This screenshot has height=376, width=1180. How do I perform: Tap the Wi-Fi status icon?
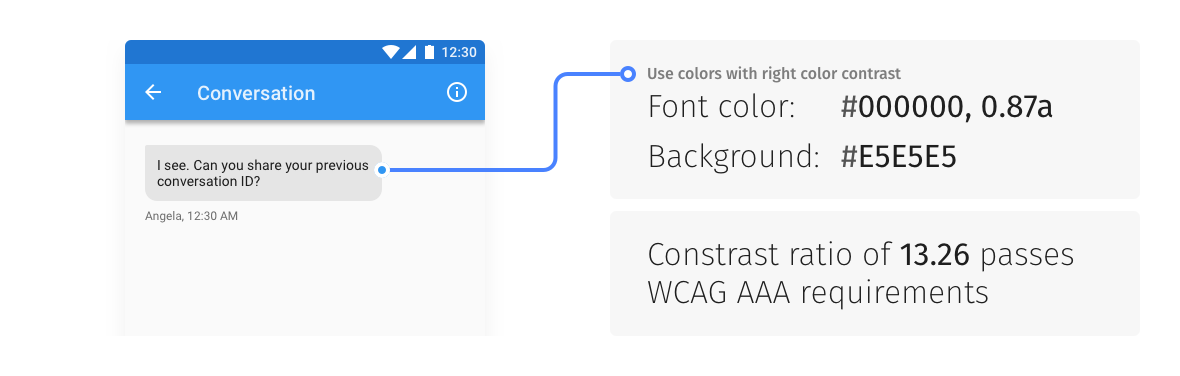(x=391, y=52)
